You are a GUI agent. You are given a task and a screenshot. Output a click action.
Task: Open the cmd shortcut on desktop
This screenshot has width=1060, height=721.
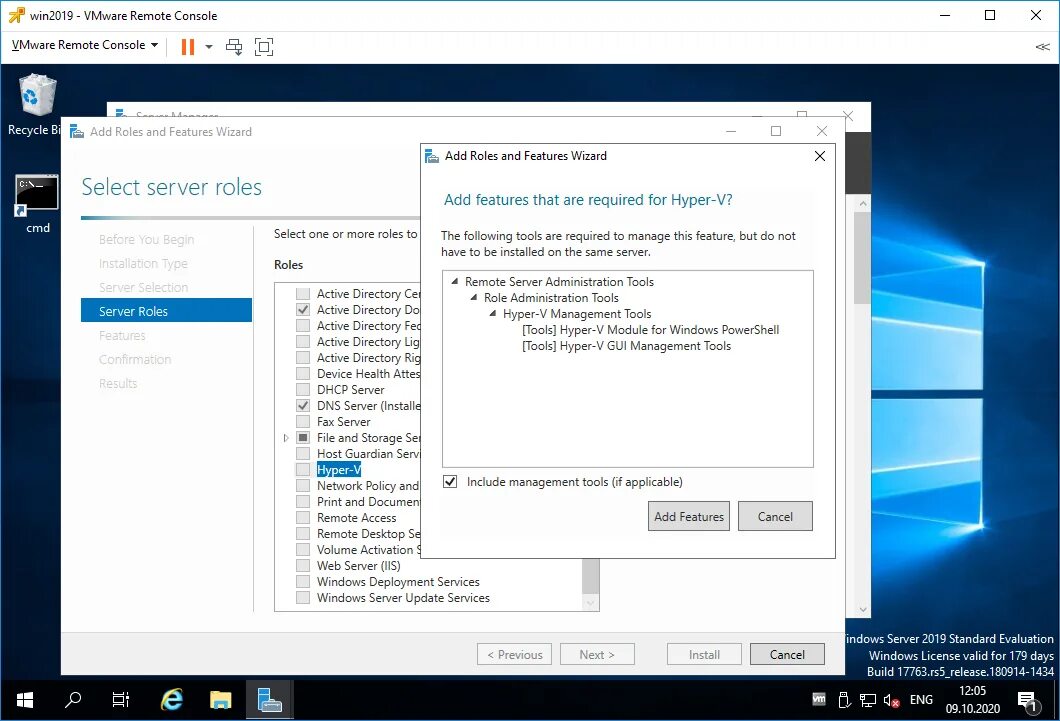coord(37,203)
